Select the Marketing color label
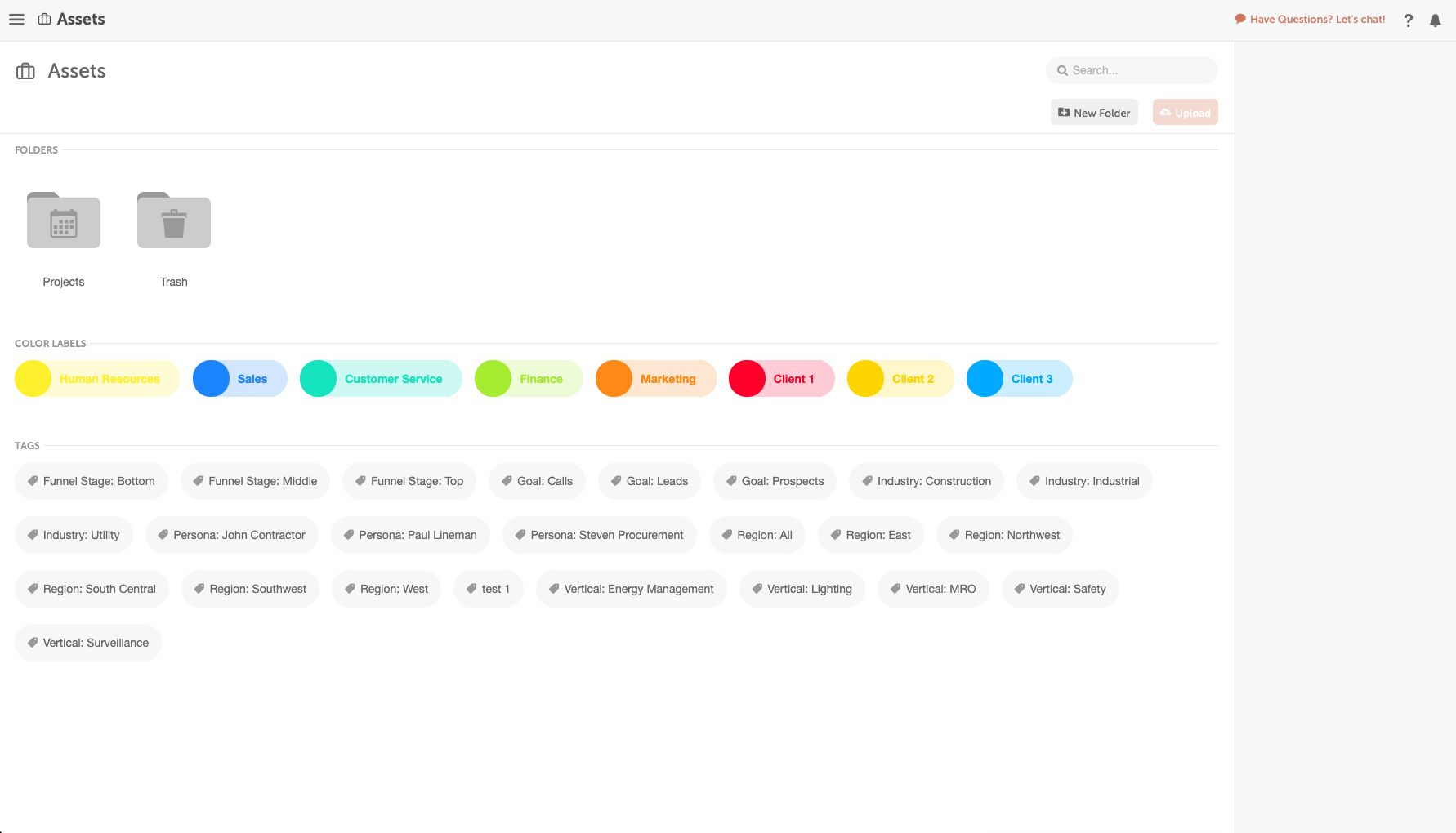The image size is (1456, 833). [655, 378]
